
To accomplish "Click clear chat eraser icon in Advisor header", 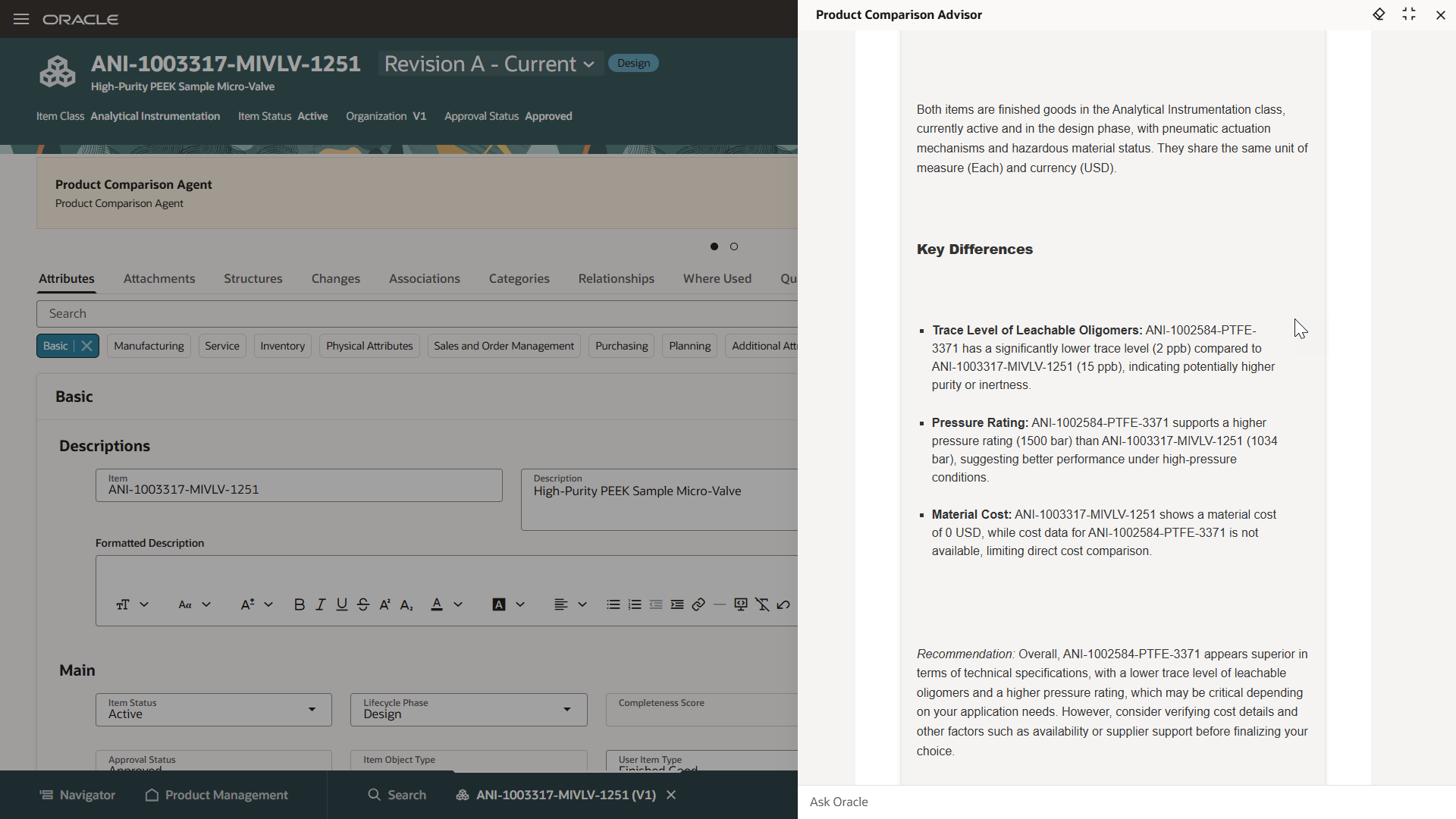I will pos(1379,14).
